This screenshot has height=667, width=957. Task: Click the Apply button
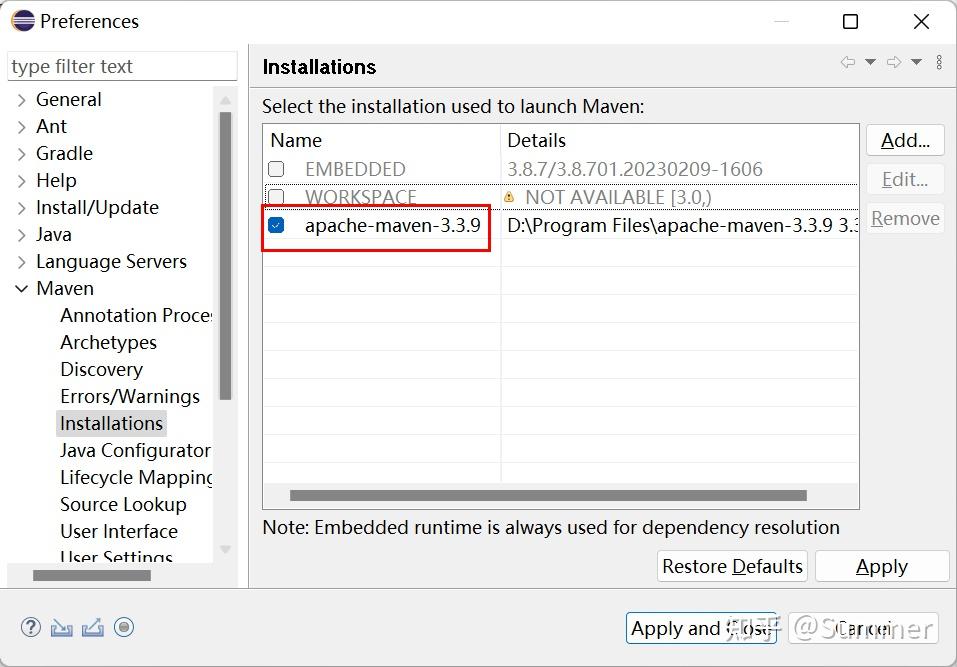click(882, 566)
